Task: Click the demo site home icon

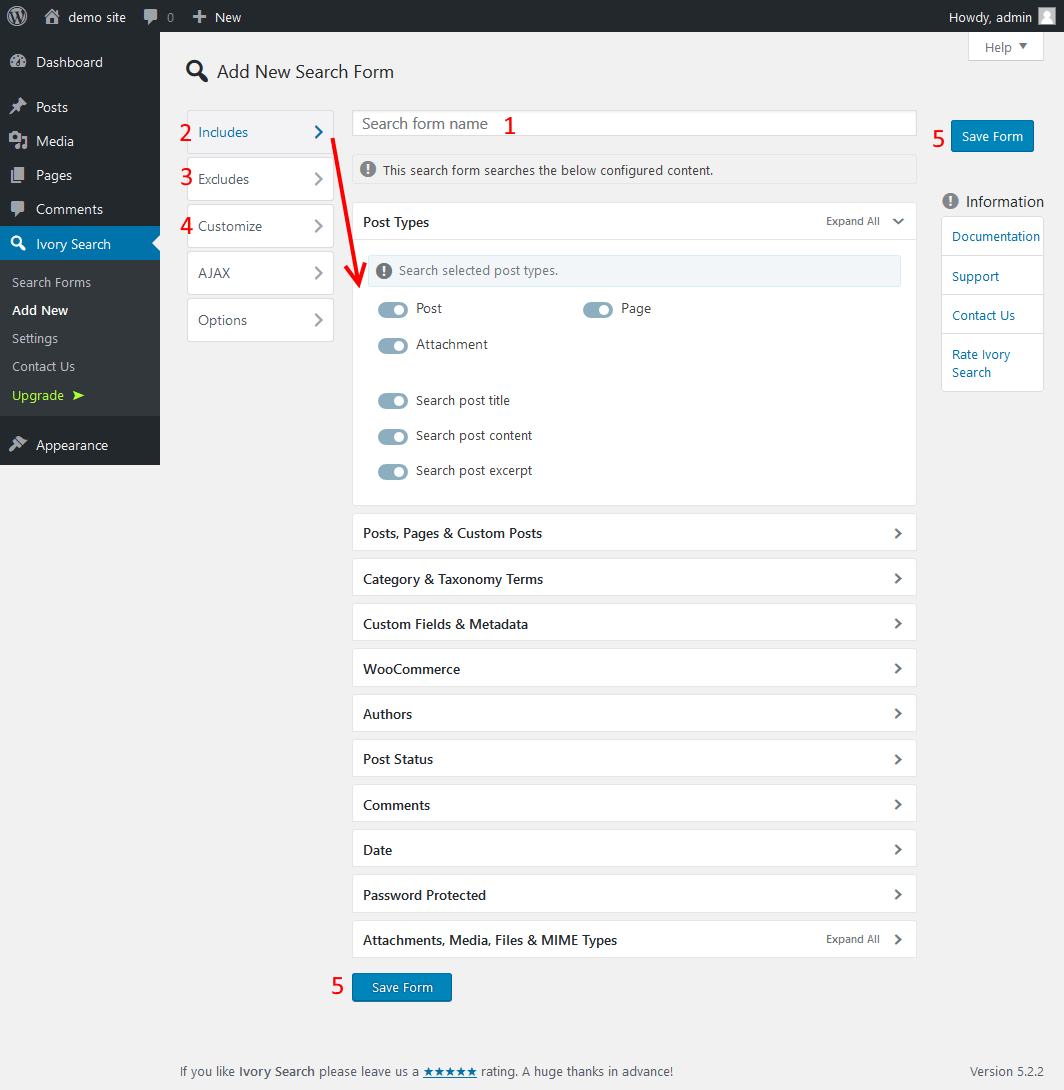Action: (51, 17)
